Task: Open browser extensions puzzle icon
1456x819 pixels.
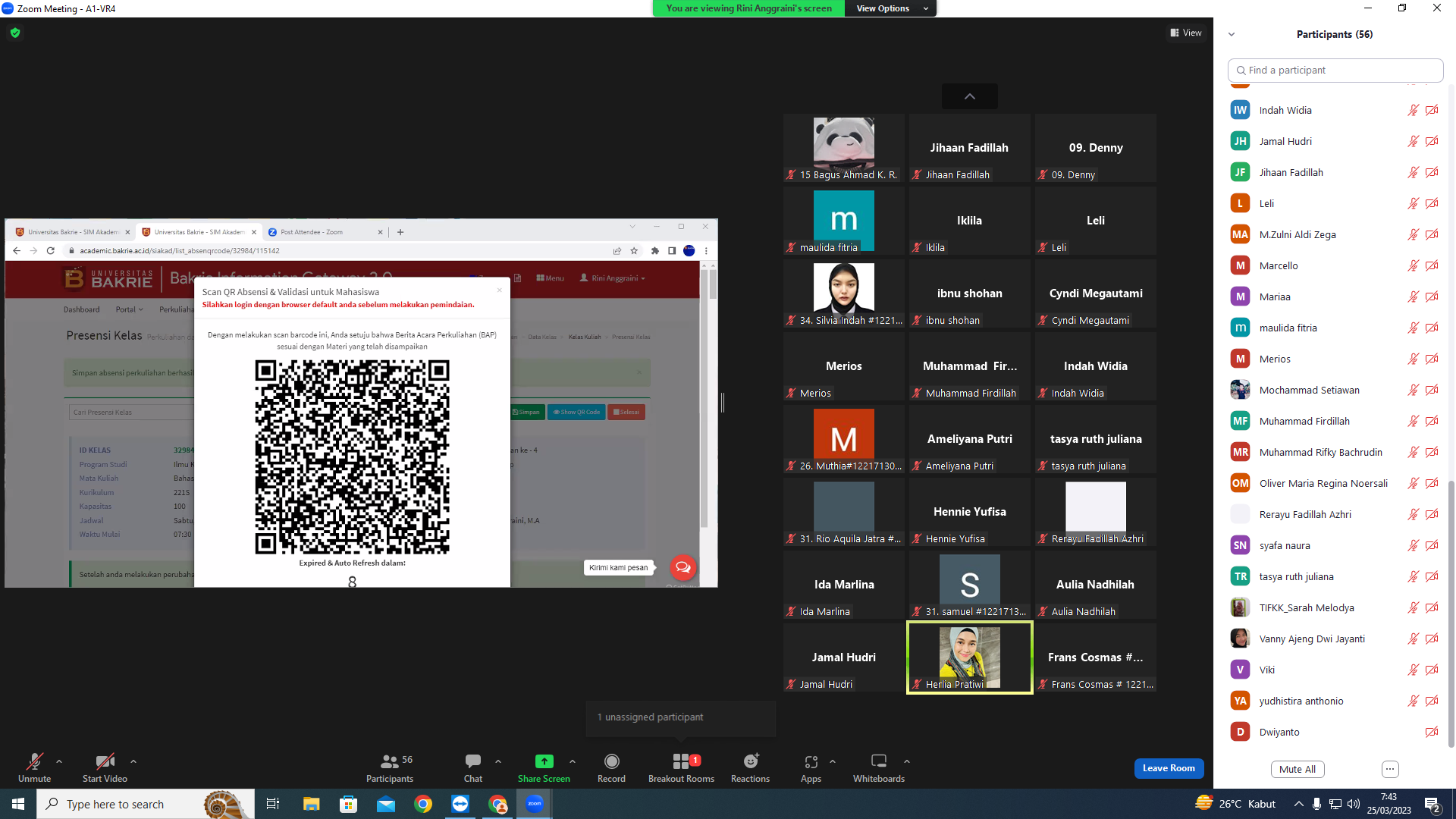Action: [x=654, y=251]
